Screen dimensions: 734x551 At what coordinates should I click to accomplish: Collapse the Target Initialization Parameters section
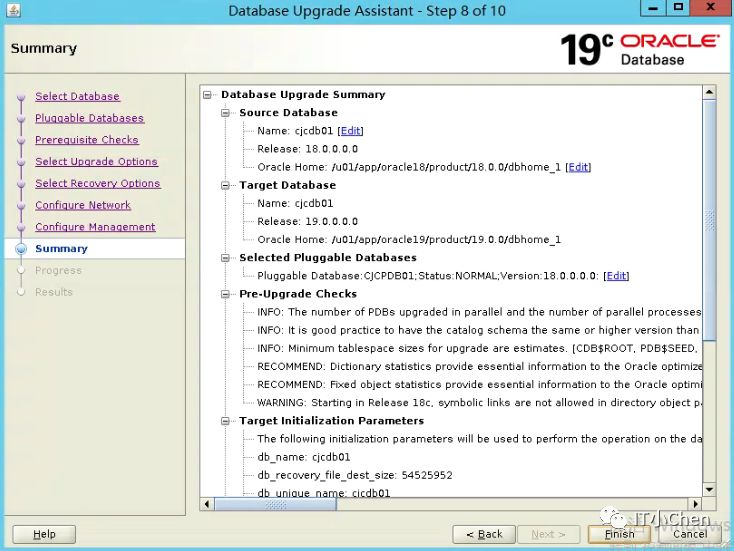pyautogui.click(x=225, y=421)
